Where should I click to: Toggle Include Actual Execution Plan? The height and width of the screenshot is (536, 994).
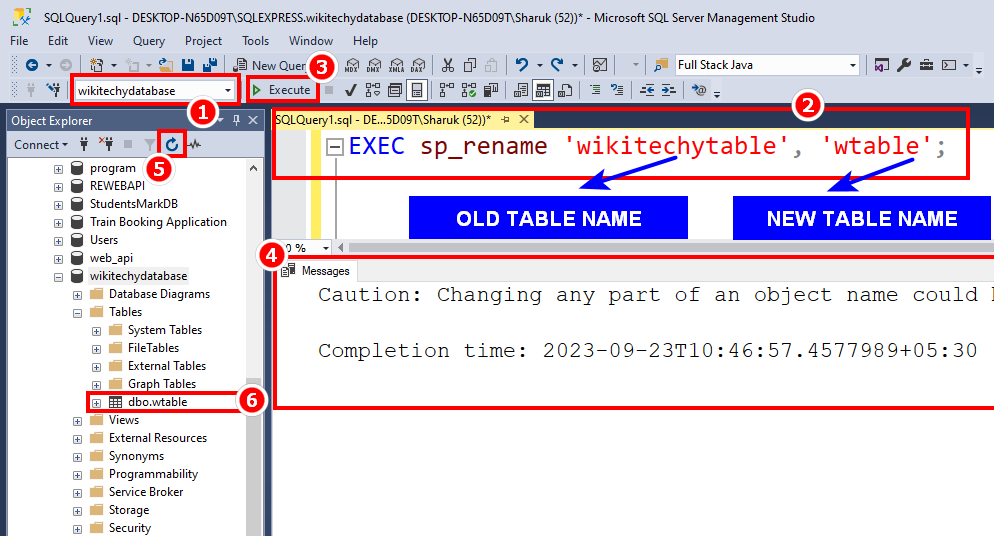(x=445, y=90)
